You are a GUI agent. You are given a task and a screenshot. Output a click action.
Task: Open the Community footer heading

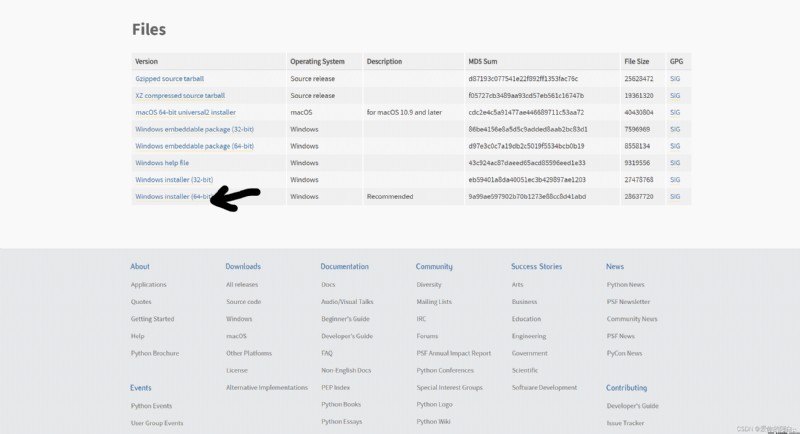(434, 266)
